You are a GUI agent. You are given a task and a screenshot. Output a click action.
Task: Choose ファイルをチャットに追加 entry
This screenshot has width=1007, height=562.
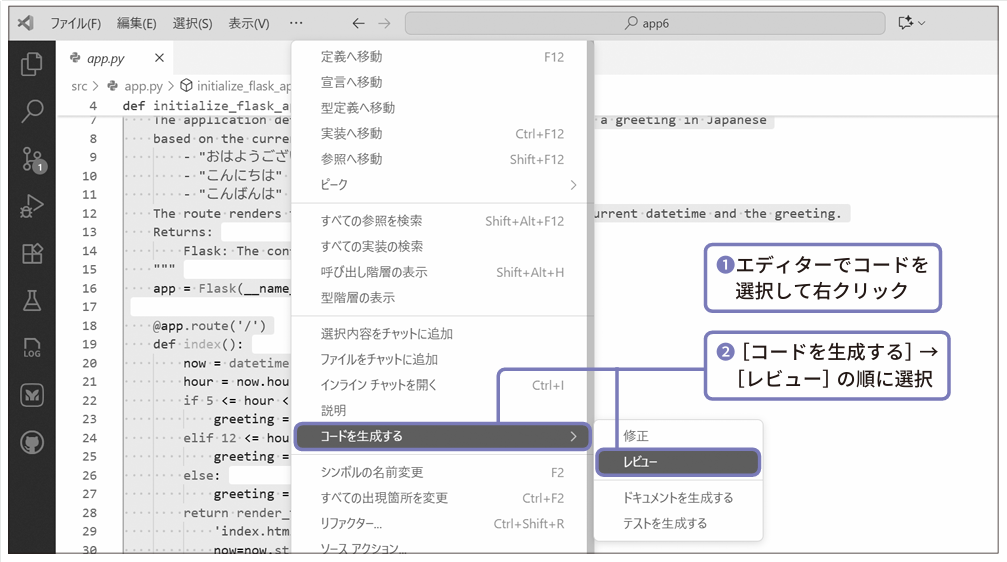pos(442,360)
